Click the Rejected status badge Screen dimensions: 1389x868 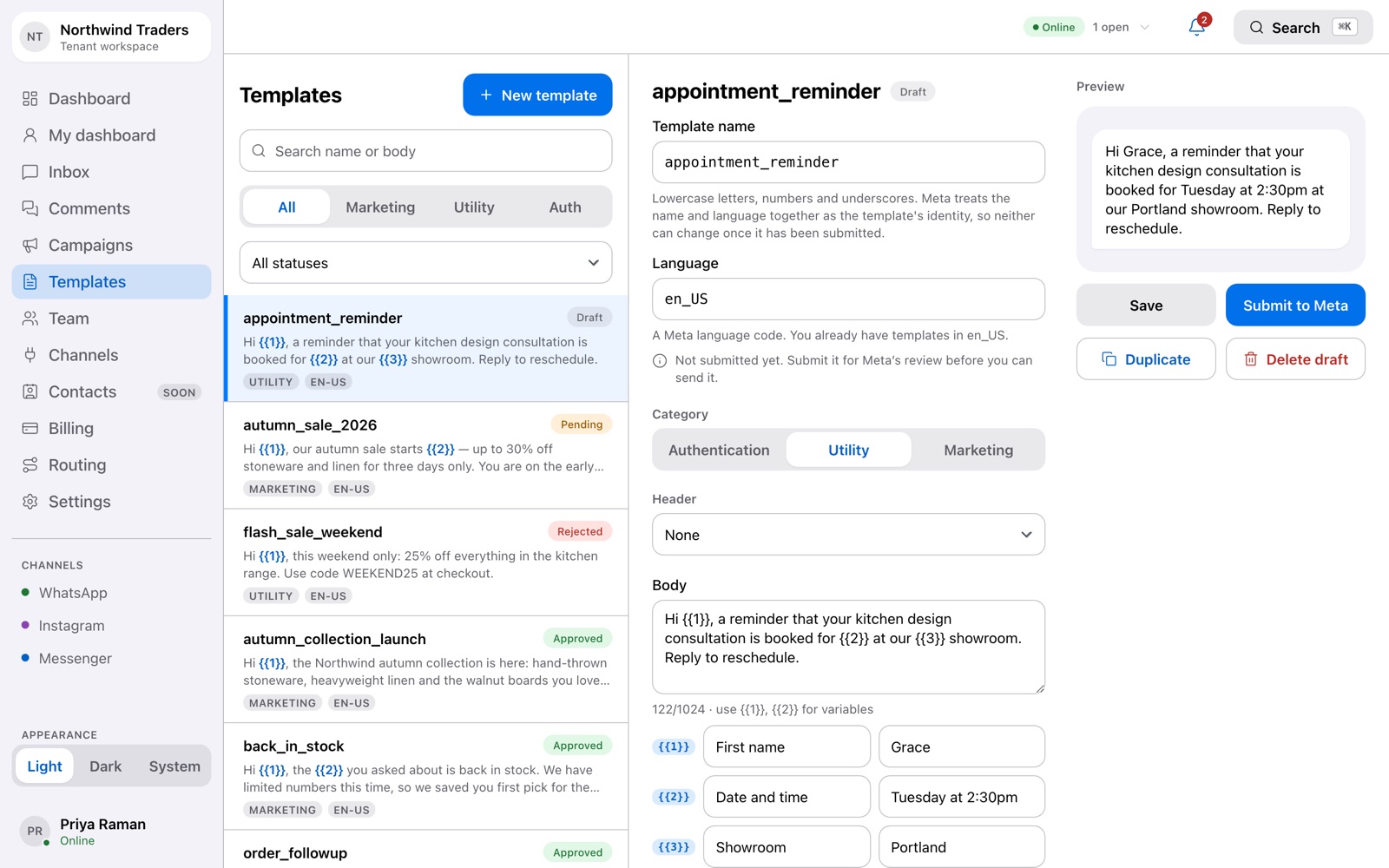click(580, 531)
